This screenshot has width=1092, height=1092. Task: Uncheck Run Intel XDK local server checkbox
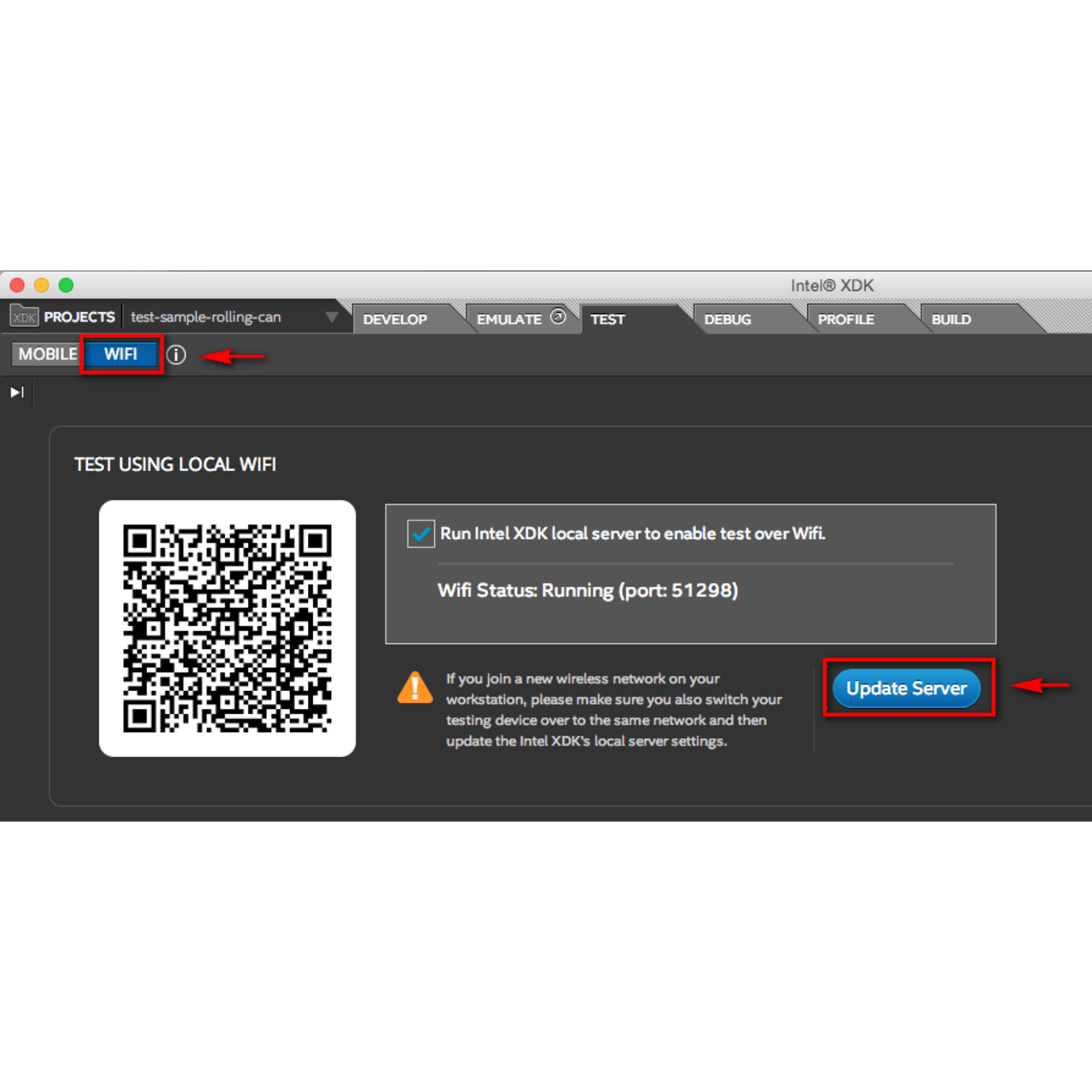pyautogui.click(x=421, y=534)
